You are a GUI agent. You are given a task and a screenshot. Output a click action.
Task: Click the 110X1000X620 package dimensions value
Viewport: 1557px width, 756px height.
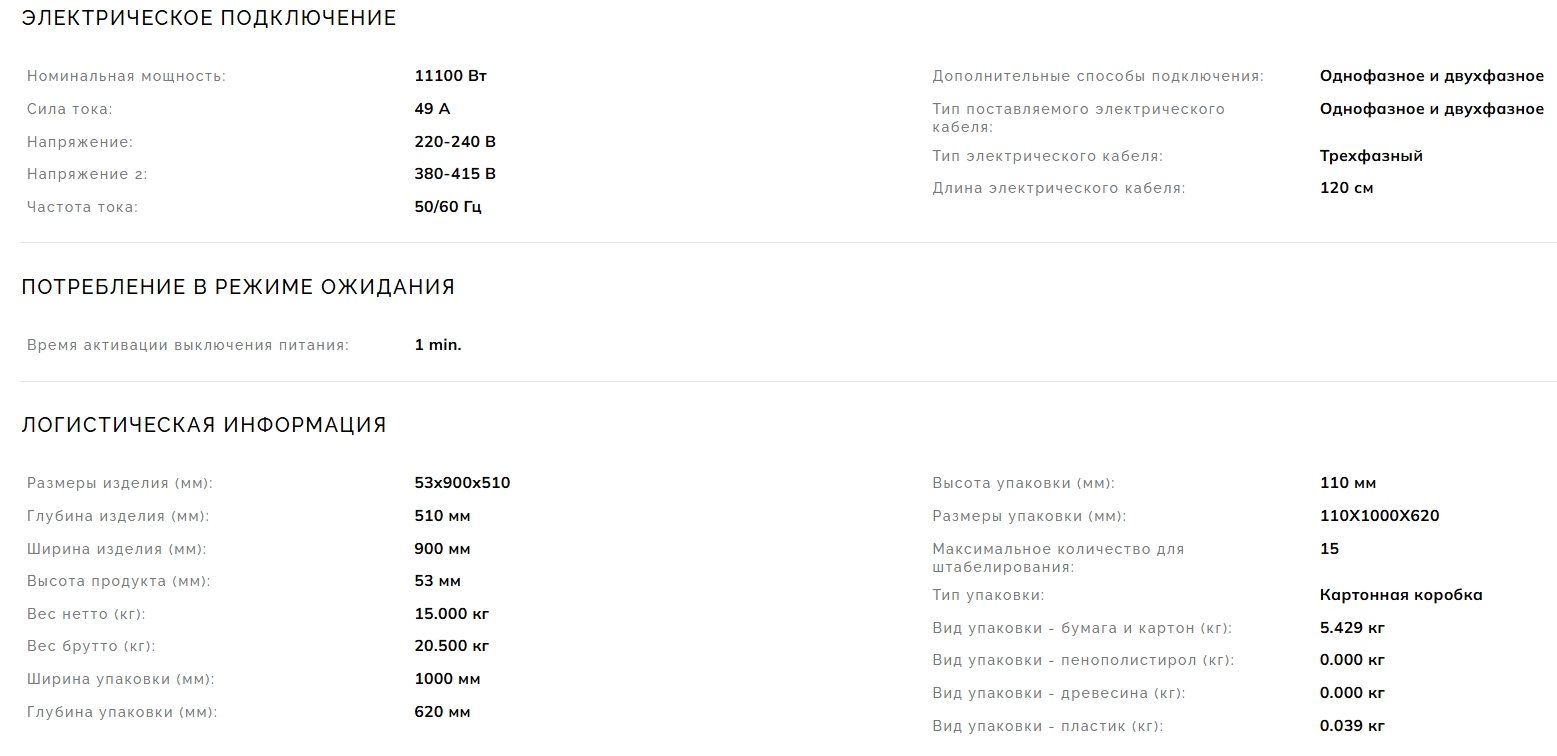1379,516
